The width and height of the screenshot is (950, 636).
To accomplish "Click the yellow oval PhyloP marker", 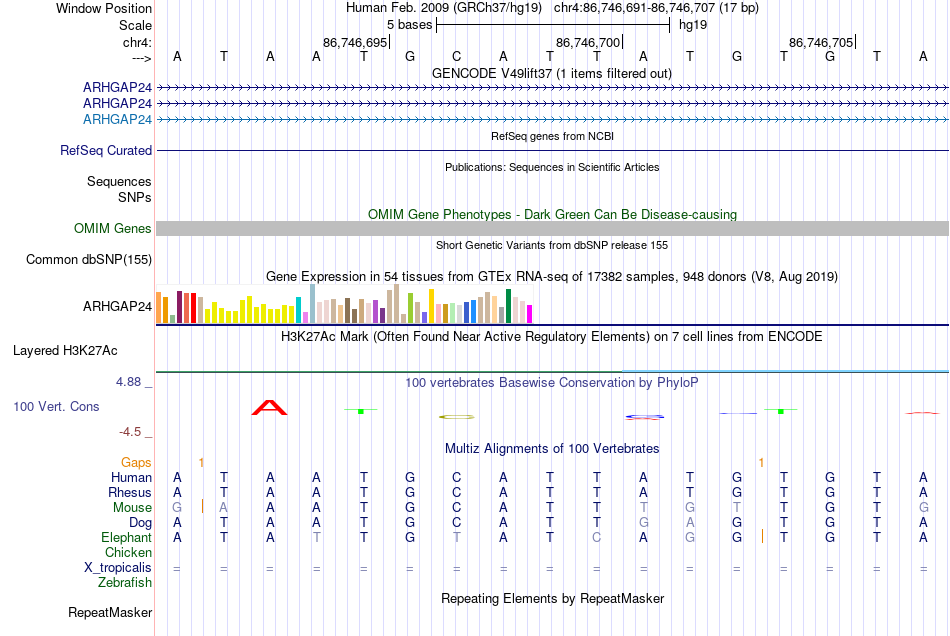I will tap(456, 417).
